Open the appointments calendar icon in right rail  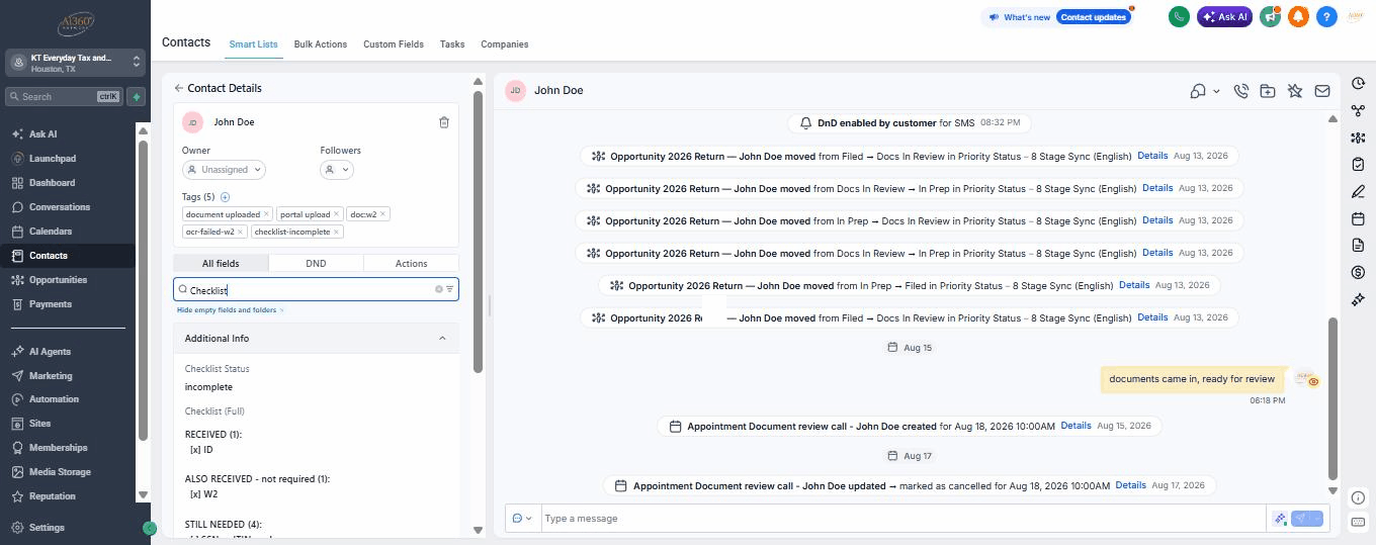(x=1358, y=219)
